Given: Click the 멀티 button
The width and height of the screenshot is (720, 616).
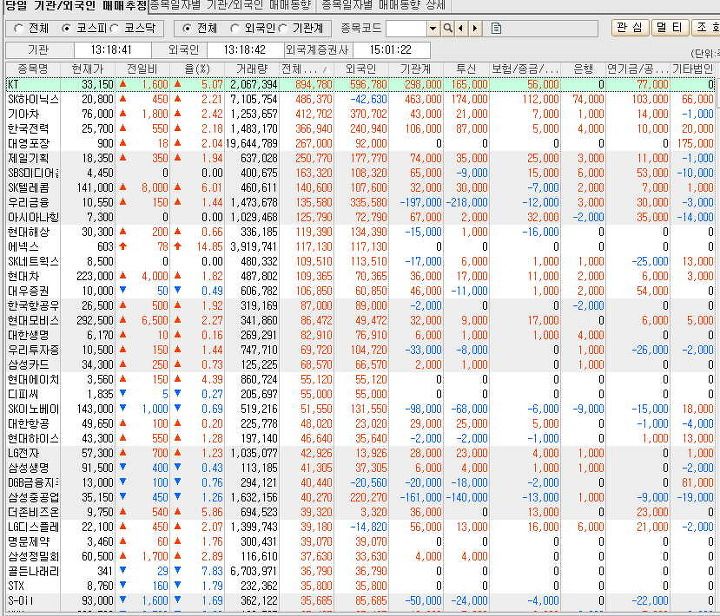Looking at the screenshot, I should point(669,28).
